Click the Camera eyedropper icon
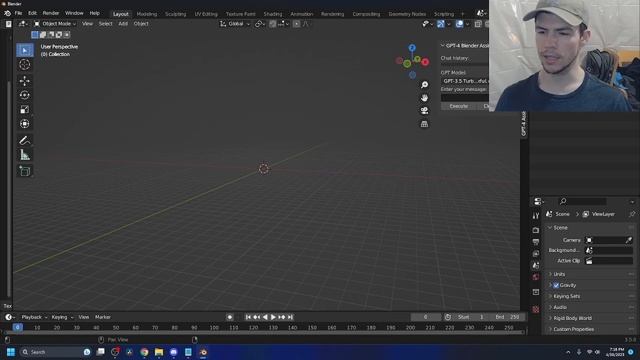The width and height of the screenshot is (640, 360). (x=629, y=240)
